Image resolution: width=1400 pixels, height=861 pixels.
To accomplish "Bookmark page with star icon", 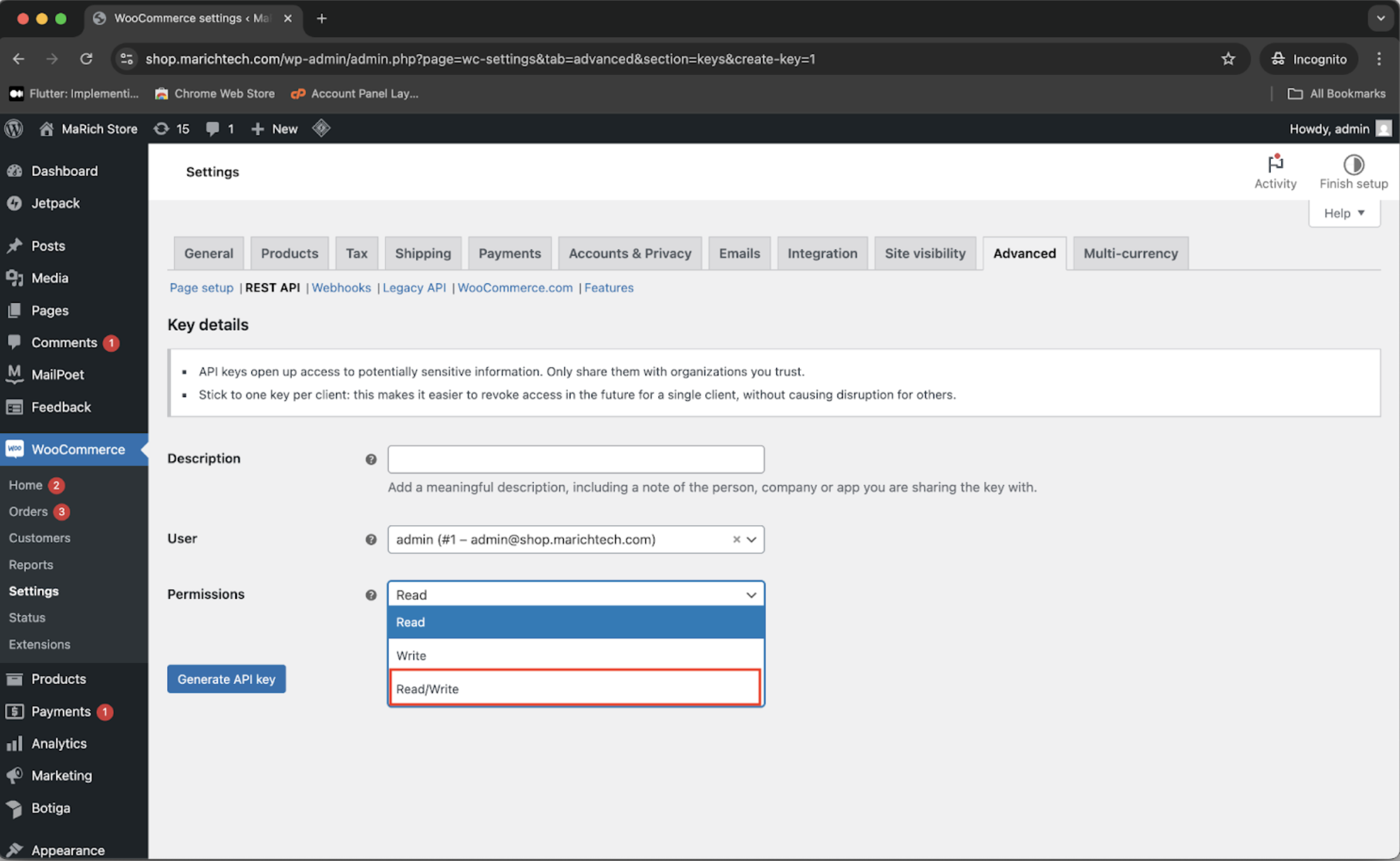I will pos(1227,59).
